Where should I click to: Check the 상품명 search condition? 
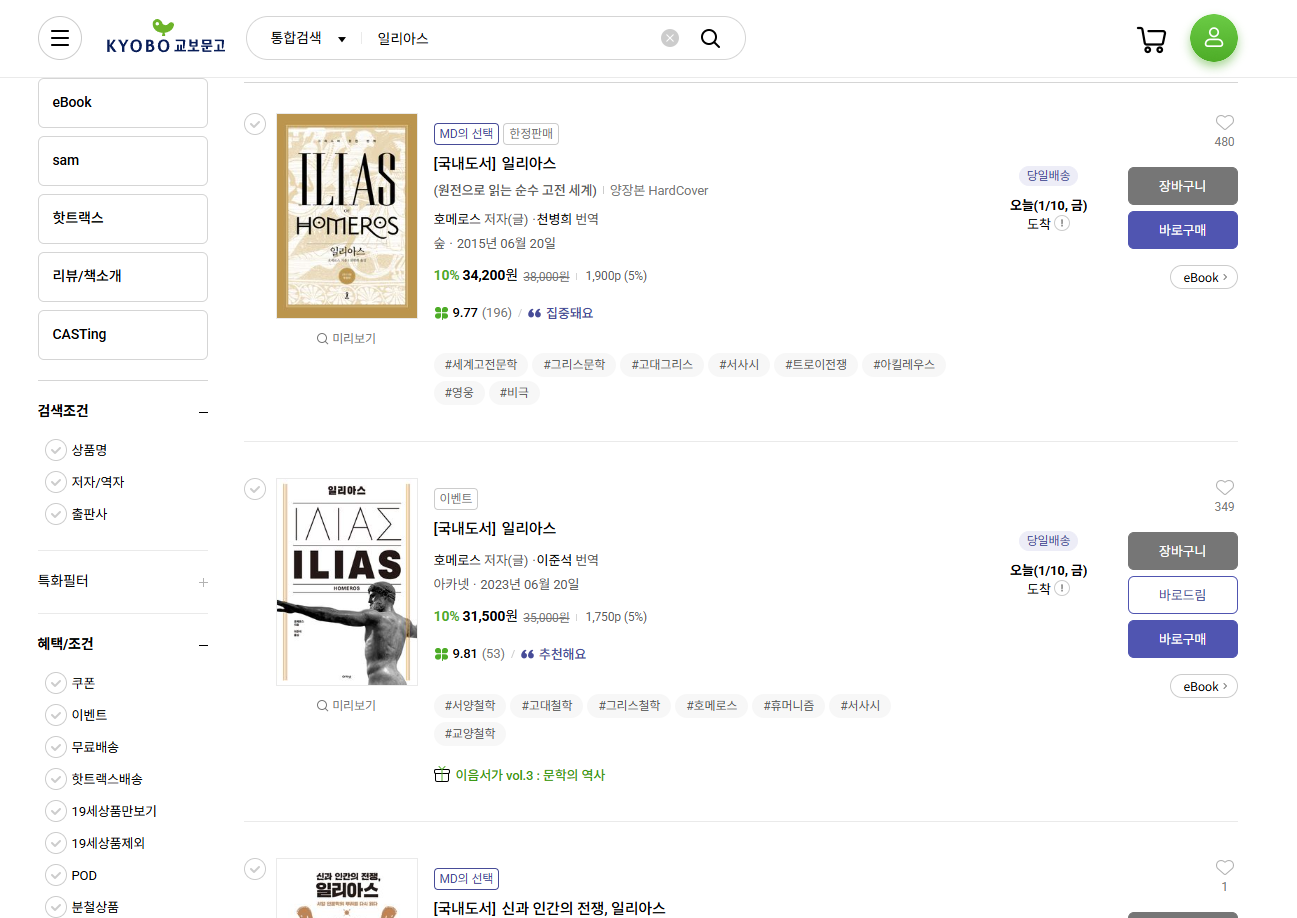coord(56,450)
